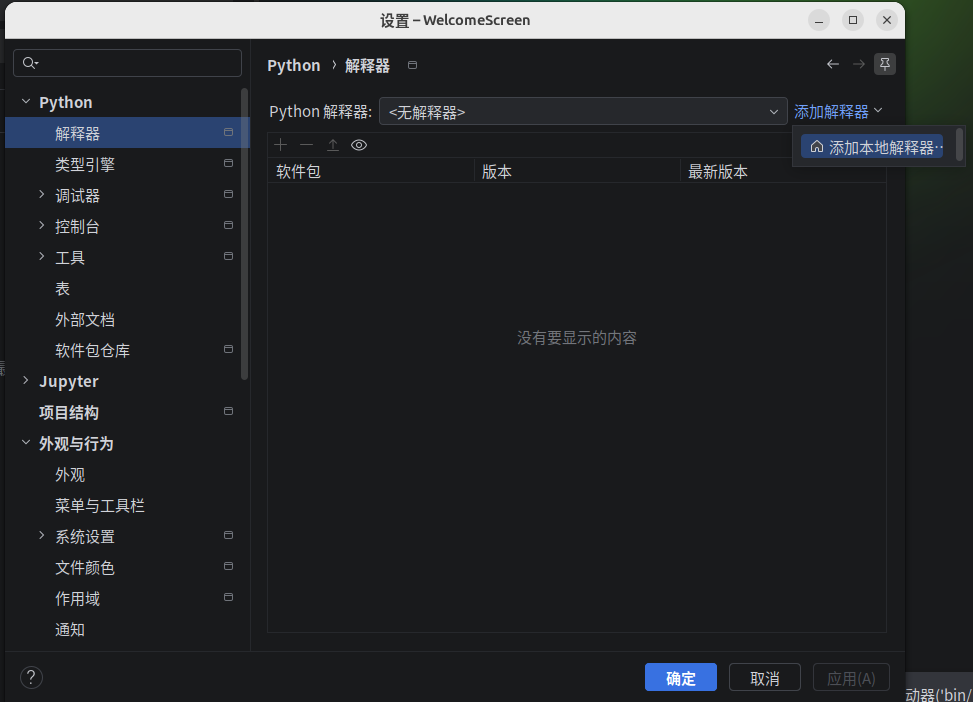Screen dimensions: 973x702
Task: Click the 软件包 column header
Action: pyautogui.click(x=371, y=171)
